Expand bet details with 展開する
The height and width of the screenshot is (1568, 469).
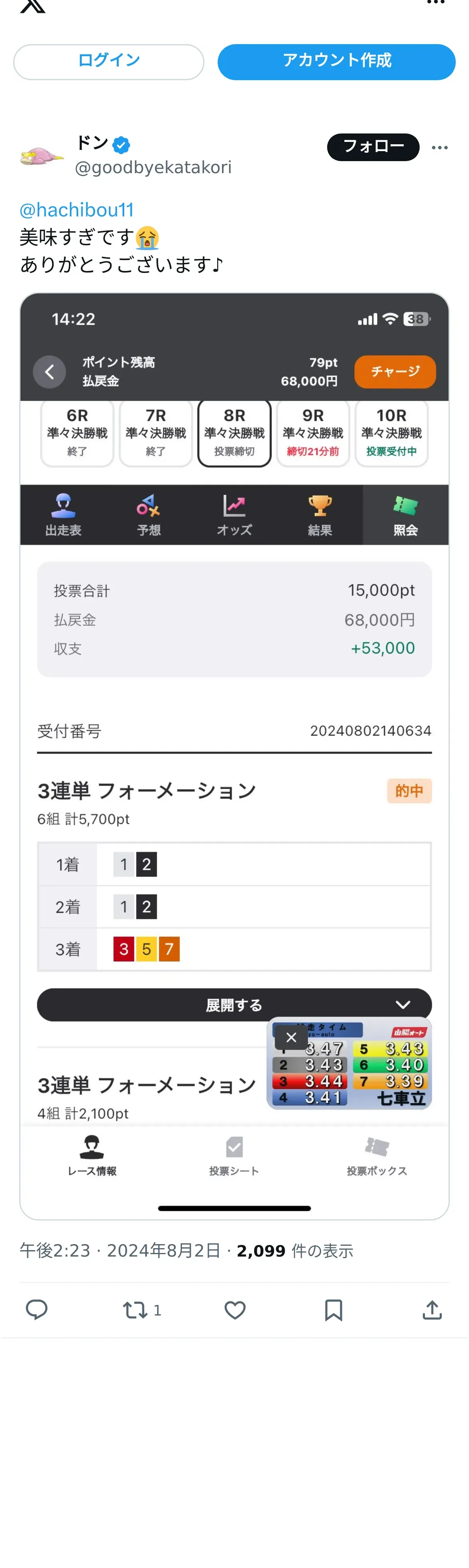pyautogui.click(x=234, y=1005)
